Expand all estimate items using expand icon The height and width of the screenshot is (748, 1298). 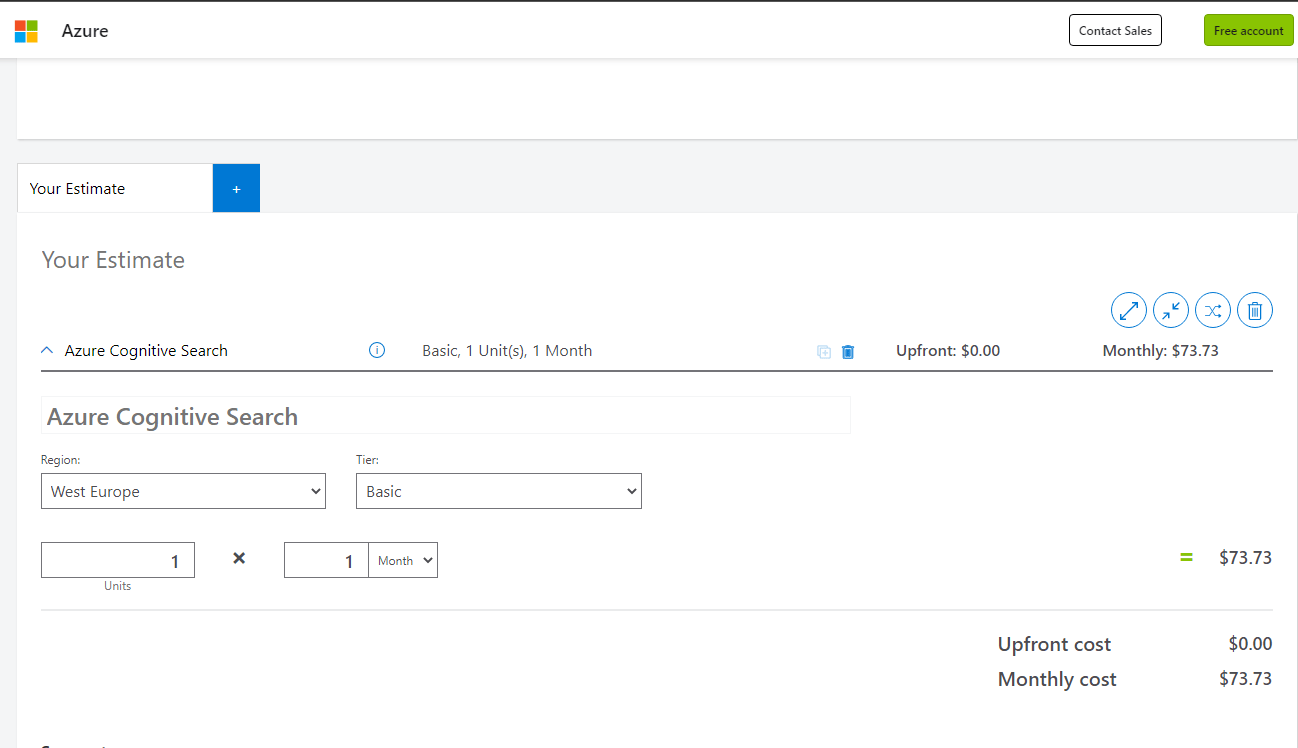pyautogui.click(x=1128, y=310)
